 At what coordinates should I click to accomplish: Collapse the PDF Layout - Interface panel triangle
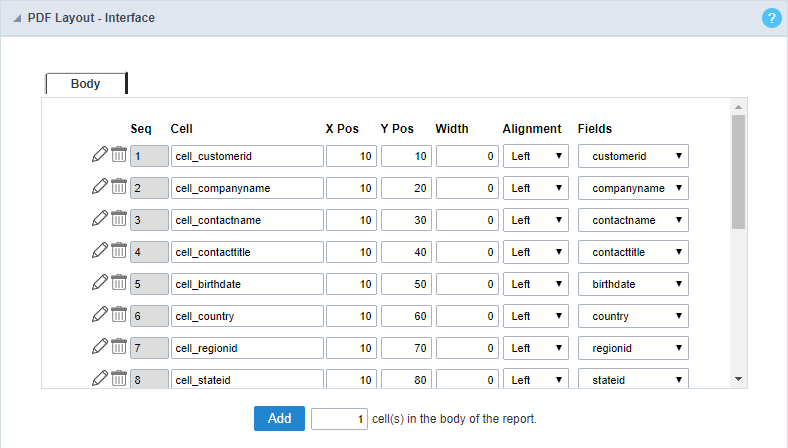(x=17, y=19)
